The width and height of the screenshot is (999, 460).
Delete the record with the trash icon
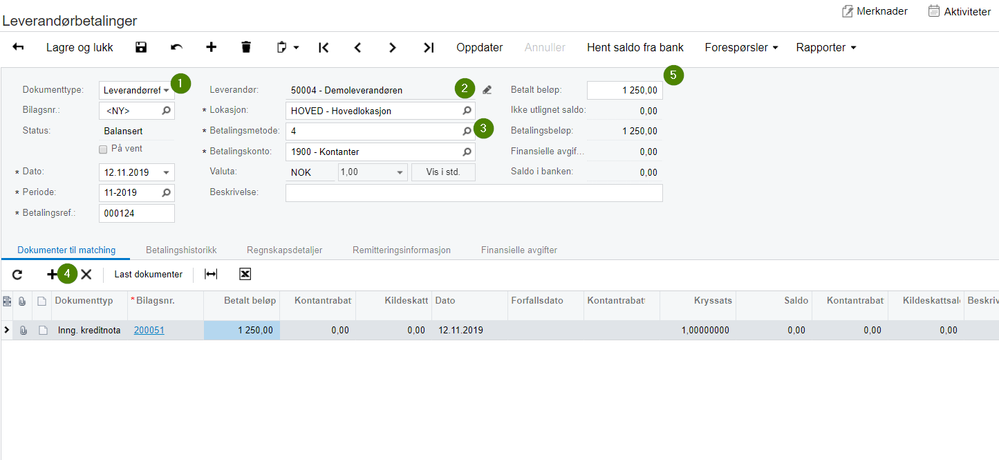(x=246, y=47)
